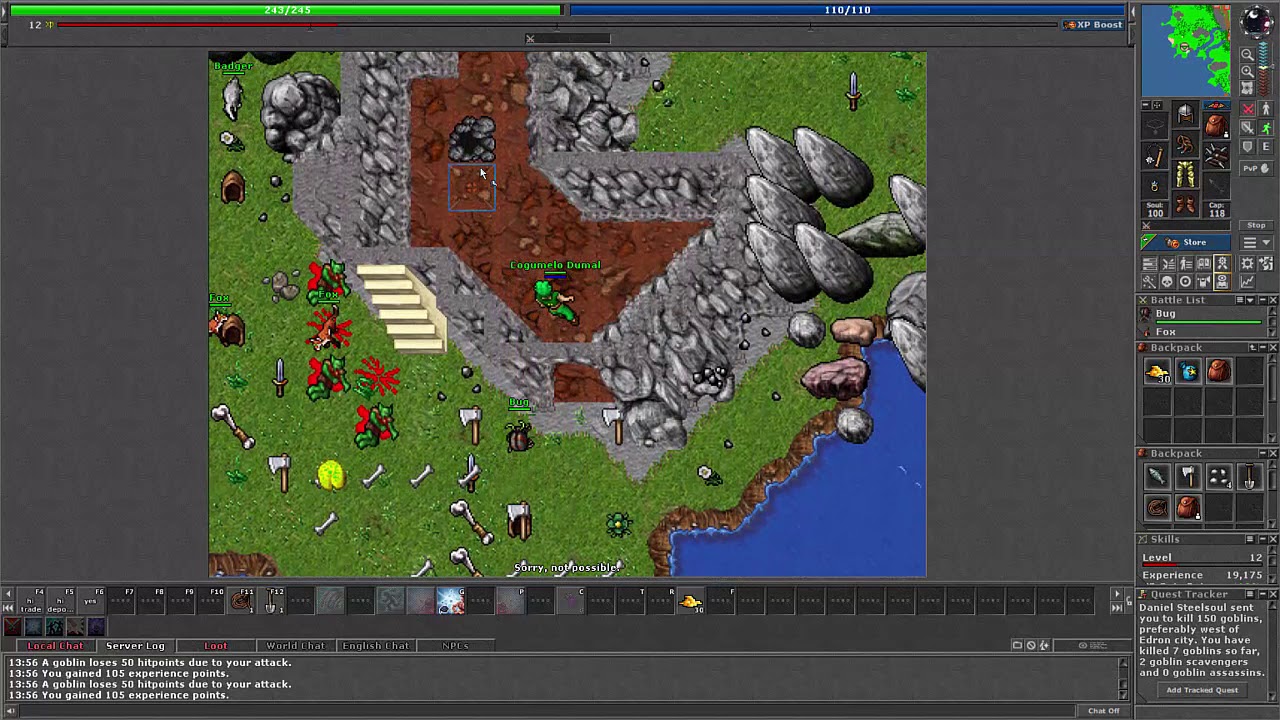Click the Stop button
The image size is (1280, 720).
[1257, 225]
